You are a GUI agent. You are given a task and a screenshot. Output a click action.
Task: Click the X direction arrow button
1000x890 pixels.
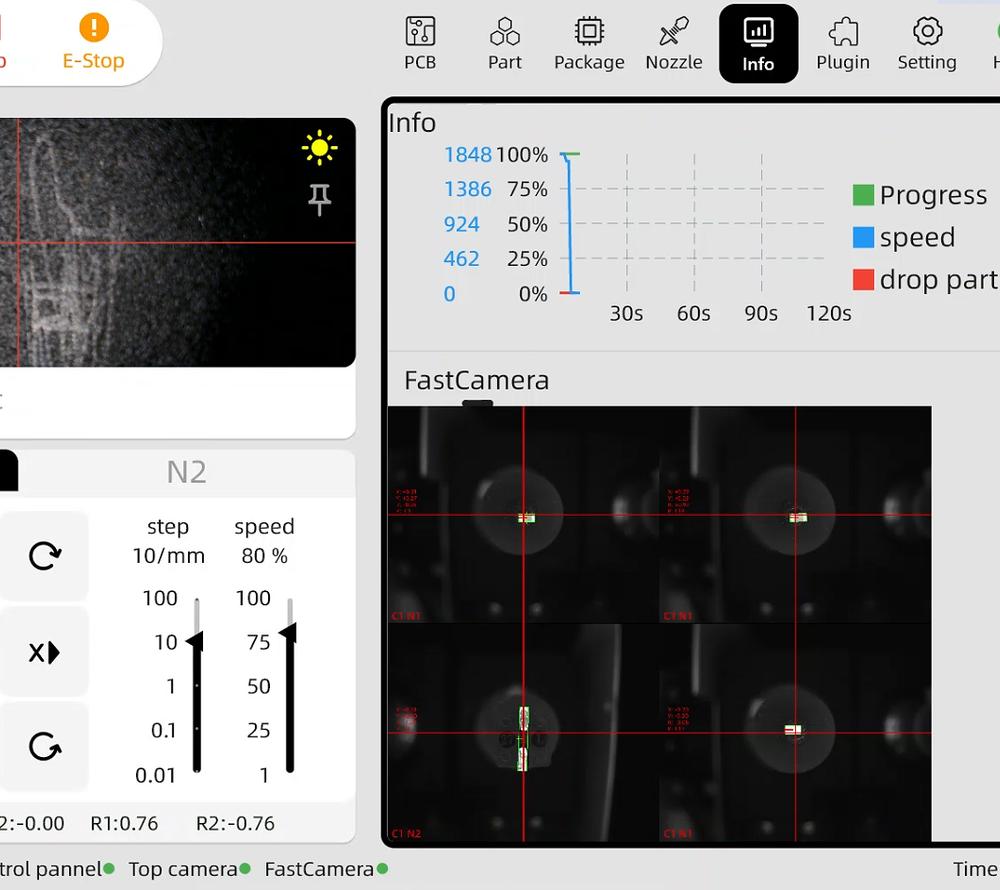tap(45, 652)
